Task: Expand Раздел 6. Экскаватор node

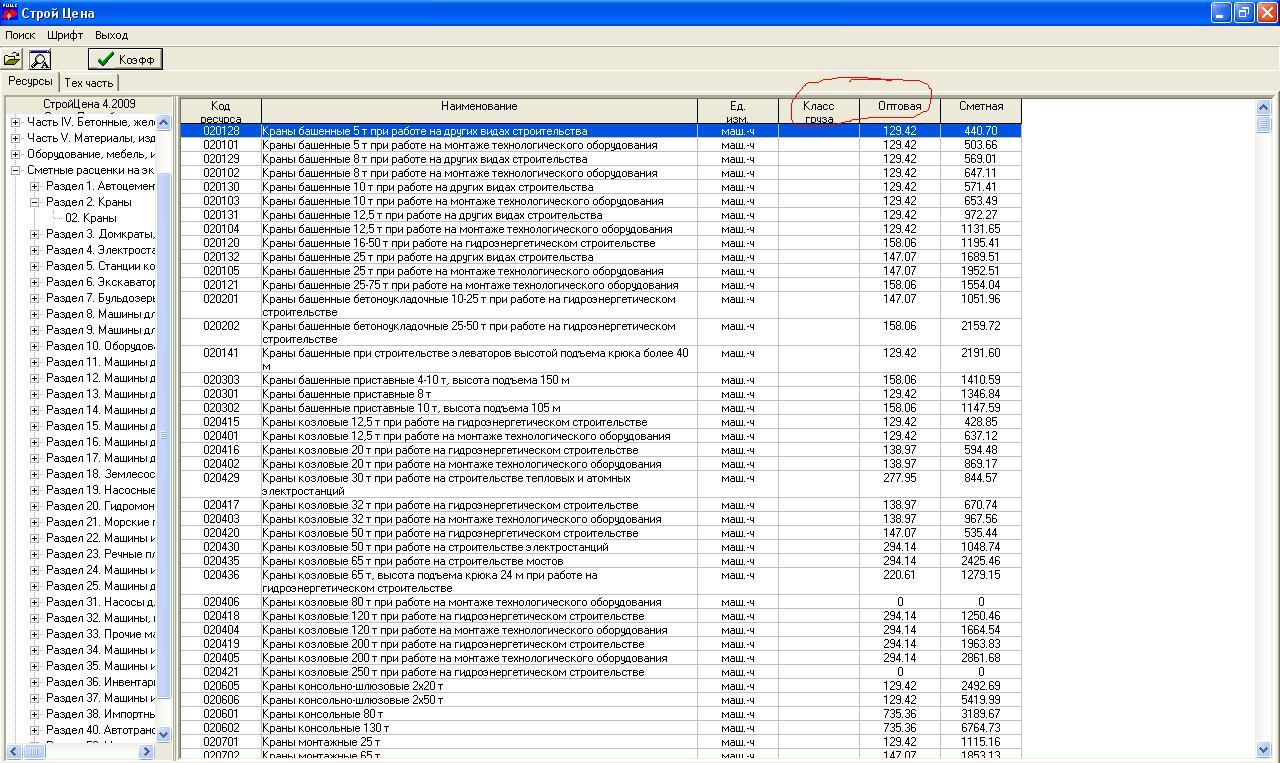Action: tap(34, 282)
